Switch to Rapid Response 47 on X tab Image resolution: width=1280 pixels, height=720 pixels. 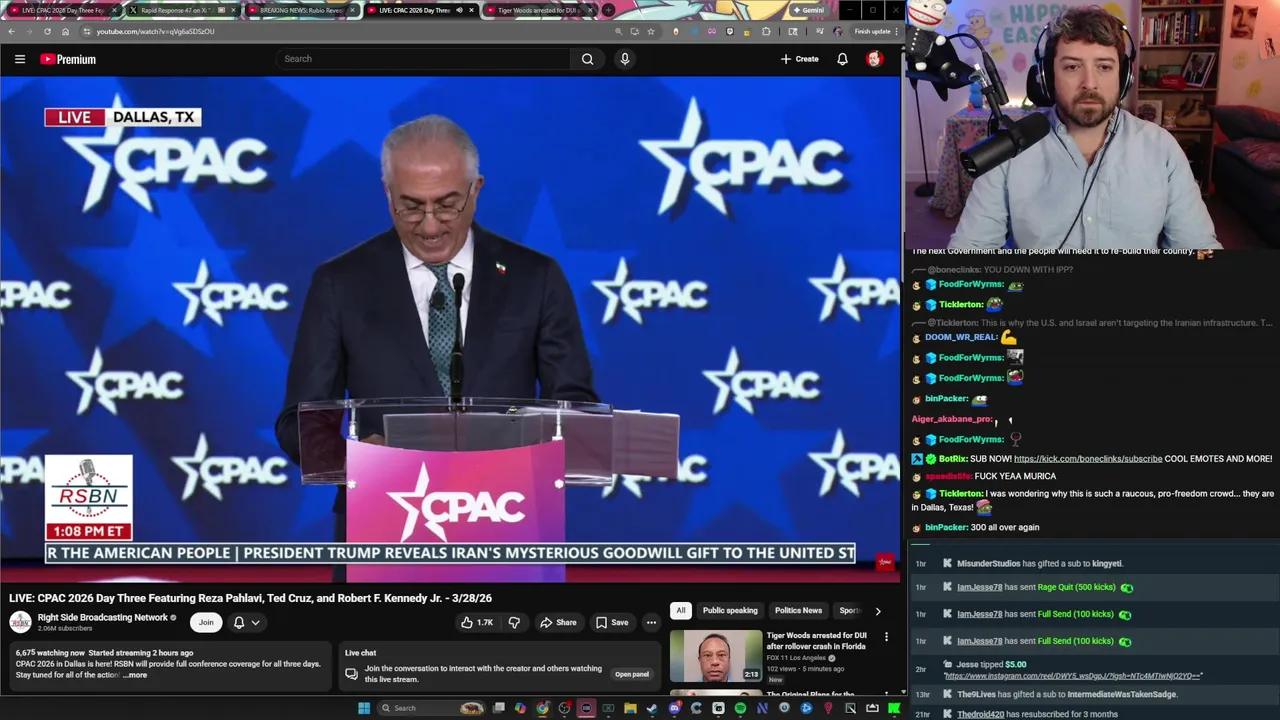182,10
